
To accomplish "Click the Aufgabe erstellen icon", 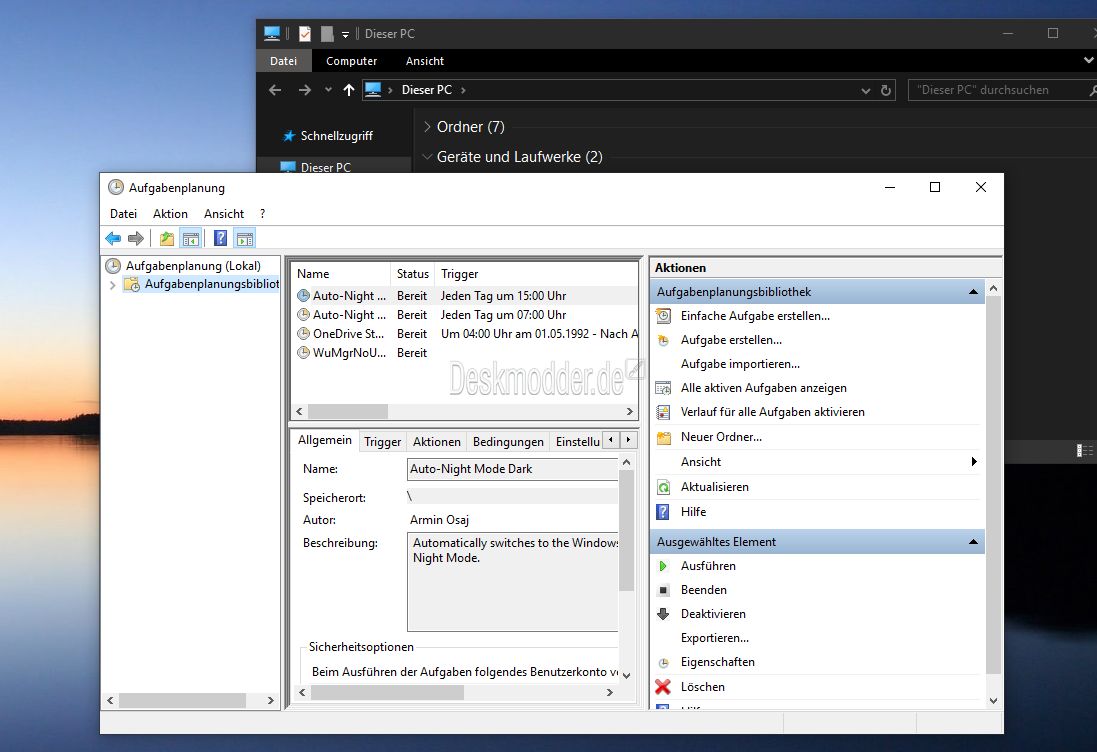I will [x=663, y=340].
